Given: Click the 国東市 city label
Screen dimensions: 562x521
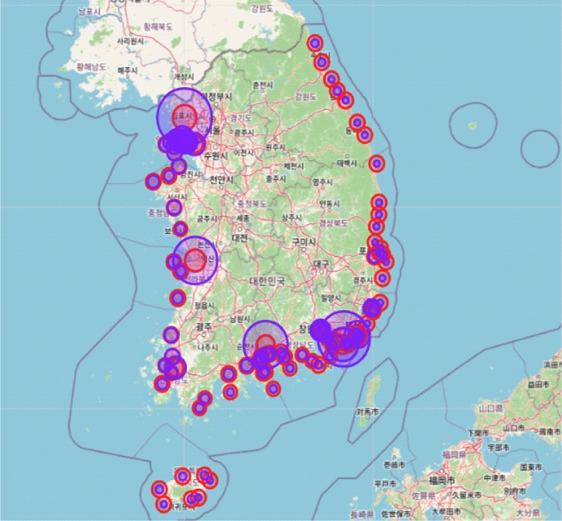Looking at the screenshot, I should [531, 467].
